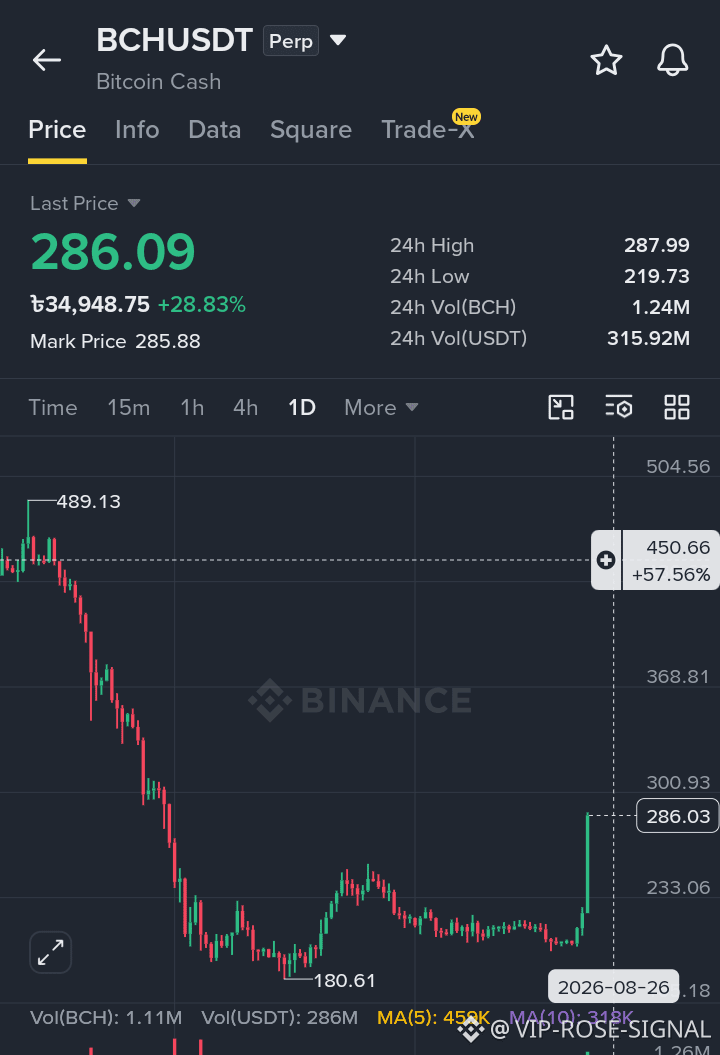Tap the Perp contract type badge

coord(291,40)
